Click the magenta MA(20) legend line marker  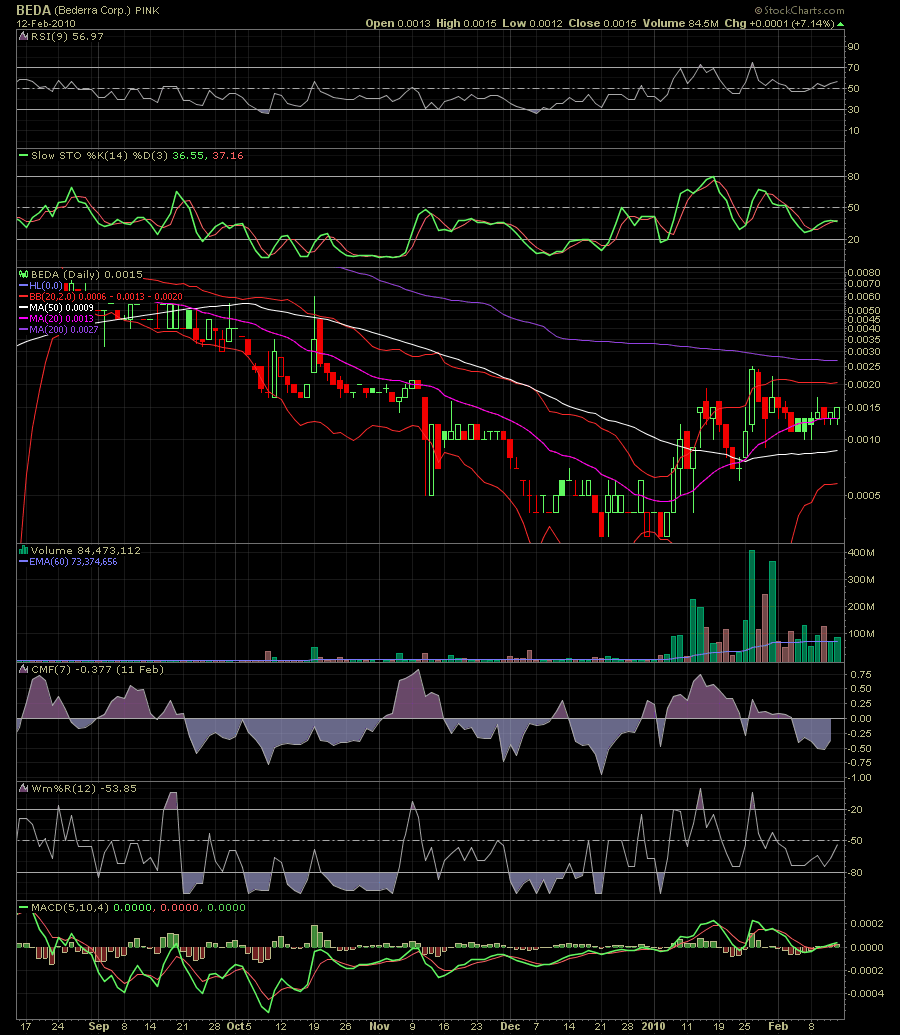click(24, 318)
